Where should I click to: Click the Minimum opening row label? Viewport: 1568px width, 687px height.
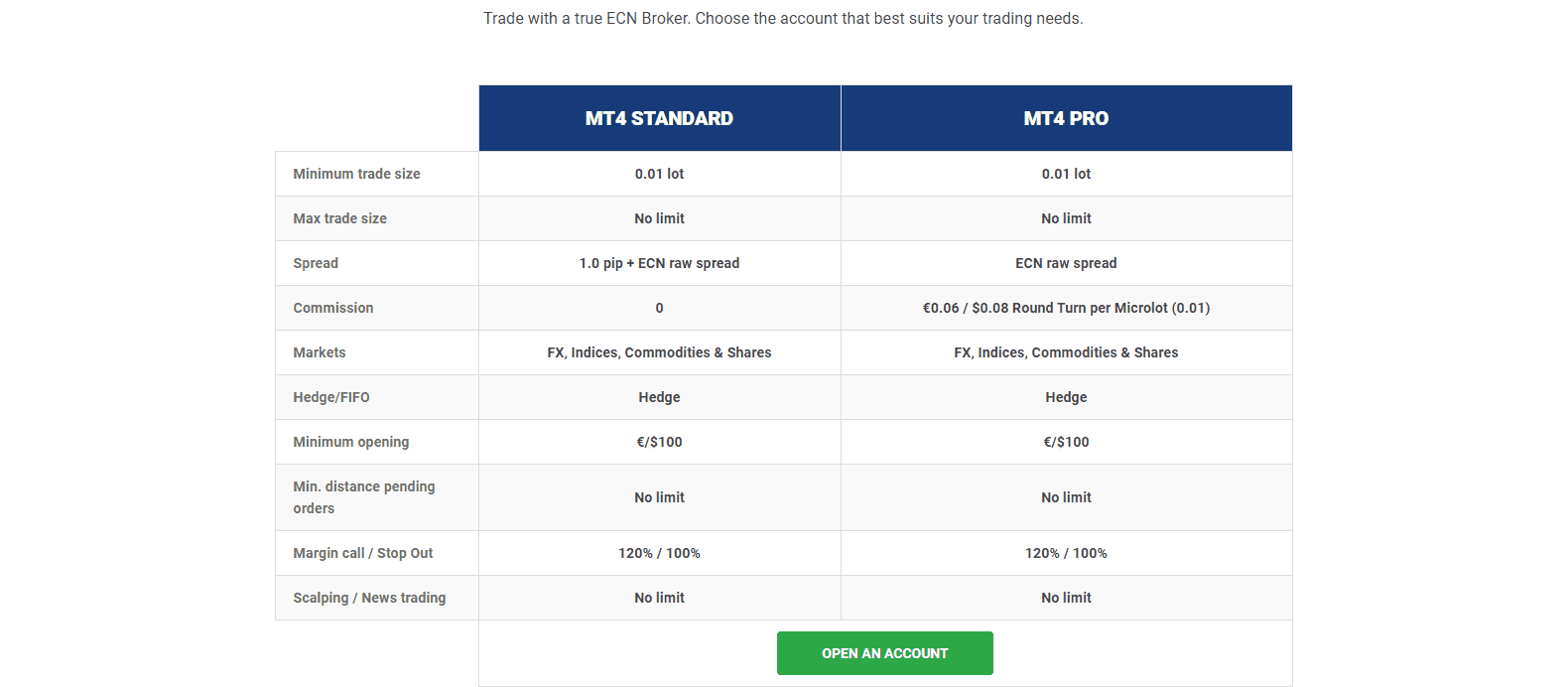pos(350,441)
